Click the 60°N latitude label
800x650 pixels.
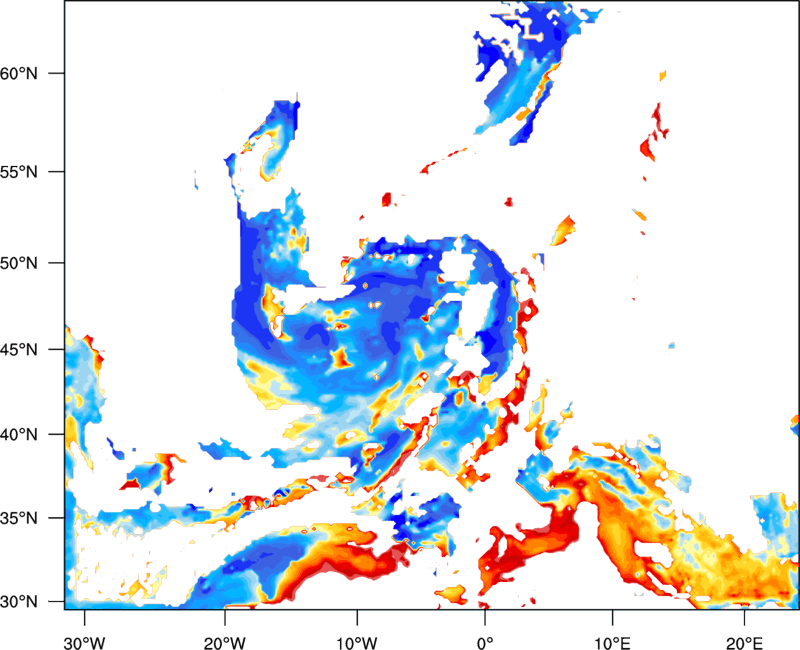(x=19, y=73)
